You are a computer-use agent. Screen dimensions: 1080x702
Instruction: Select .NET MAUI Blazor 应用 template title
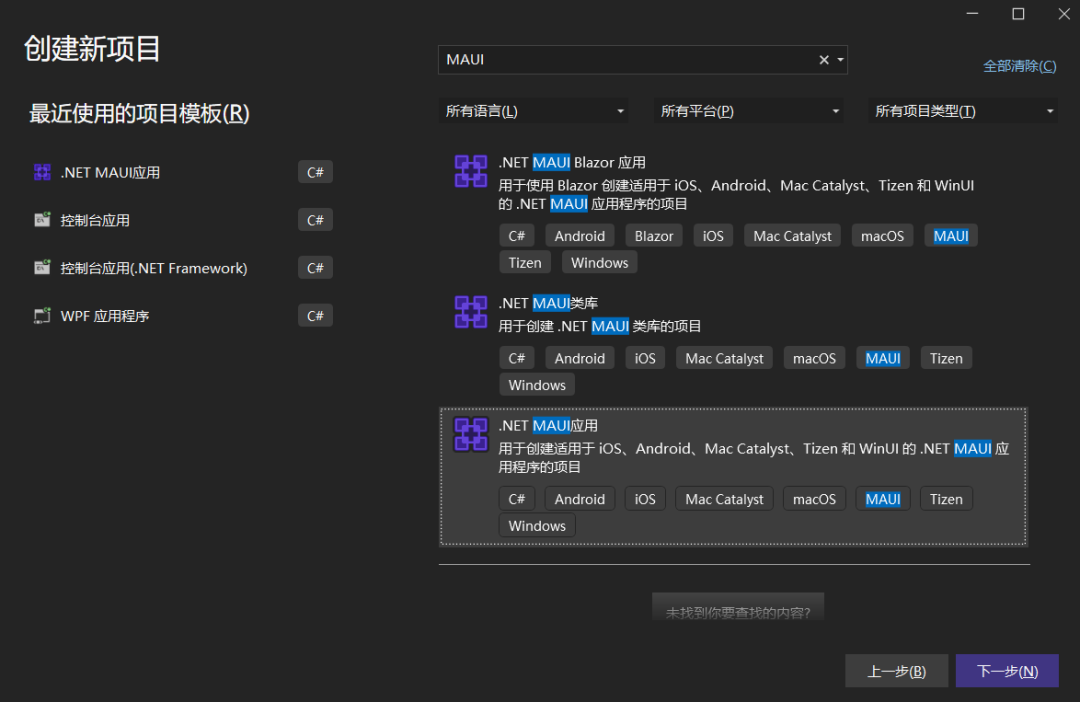(572, 163)
